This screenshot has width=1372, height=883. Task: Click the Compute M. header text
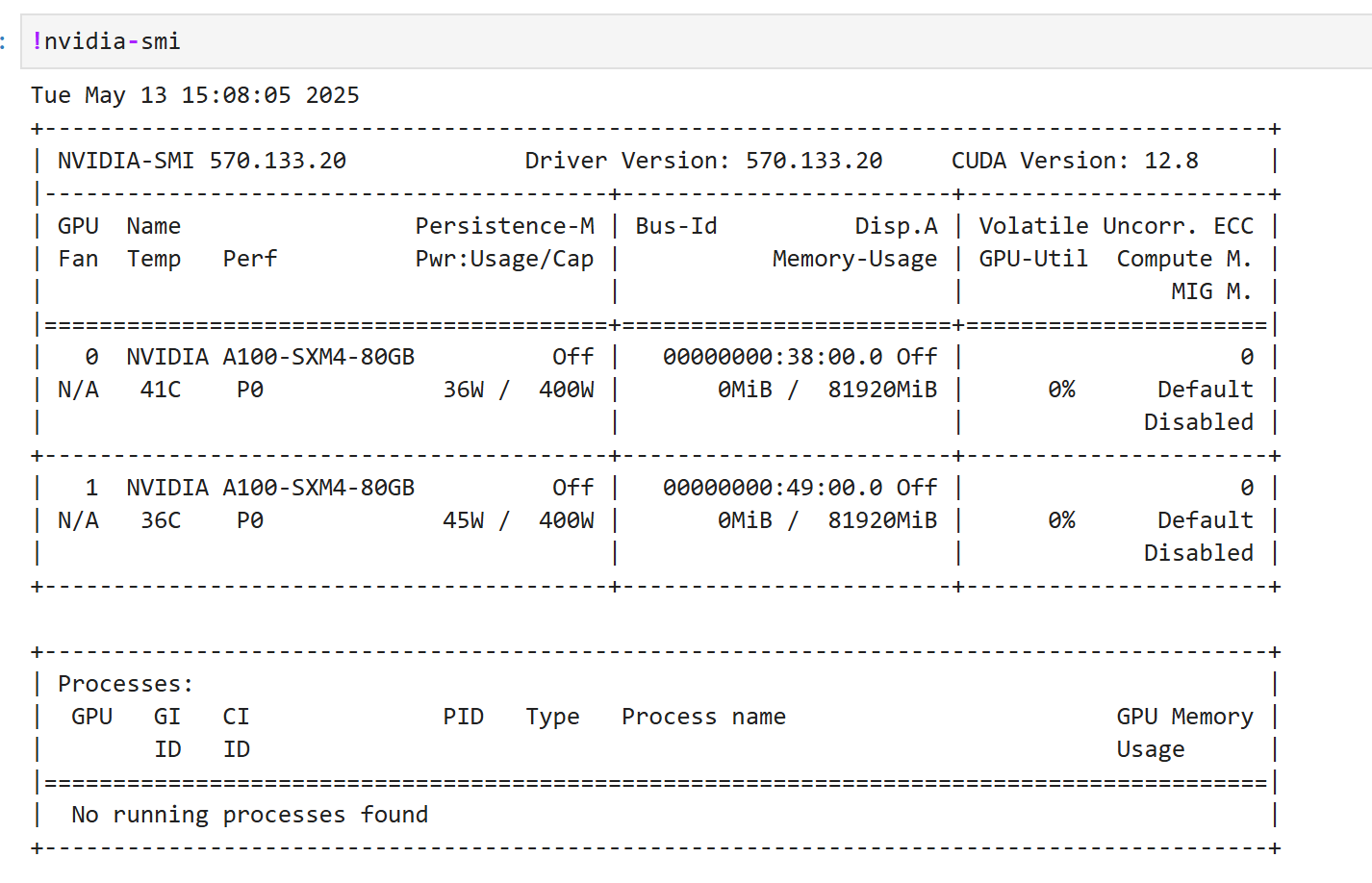pyautogui.click(x=1184, y=259)
